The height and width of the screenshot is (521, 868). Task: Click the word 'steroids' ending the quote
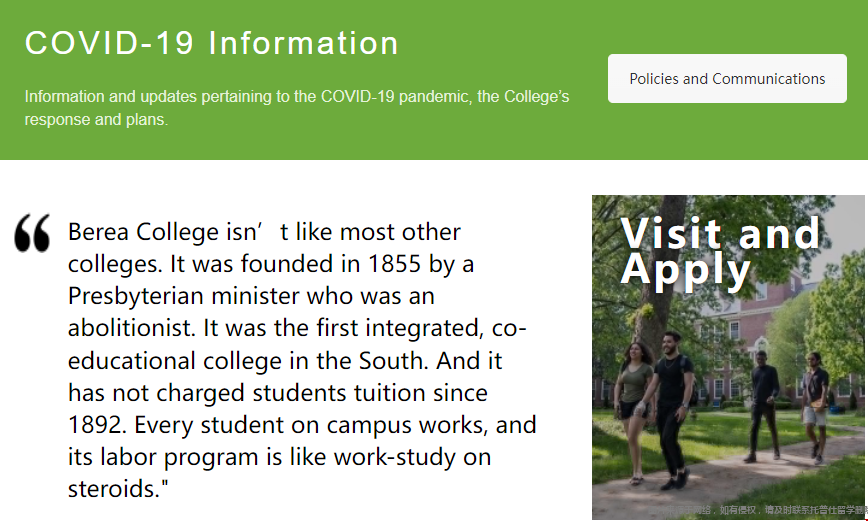(113, 489)
